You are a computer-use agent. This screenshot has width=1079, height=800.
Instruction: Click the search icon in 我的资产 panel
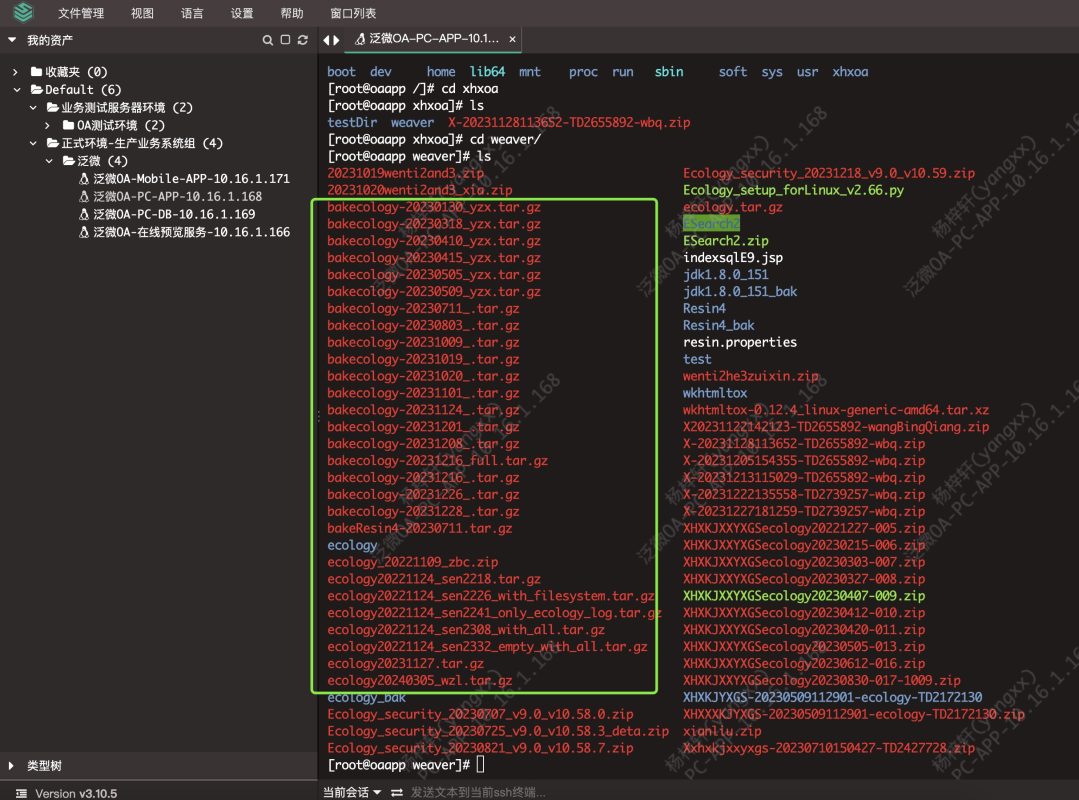pyautogui.click(x=267, y=40)
